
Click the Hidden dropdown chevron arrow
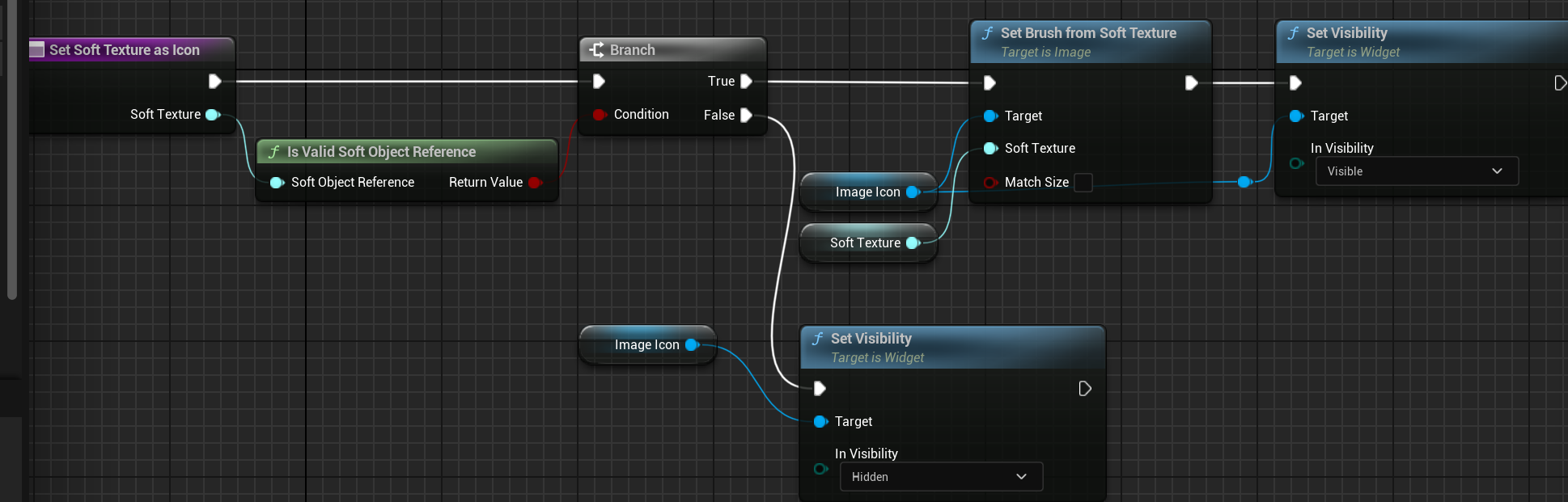pos(1021,477)
